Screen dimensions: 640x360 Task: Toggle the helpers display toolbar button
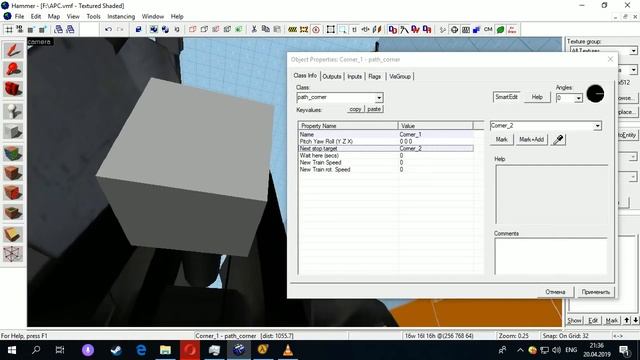(454, 29)
